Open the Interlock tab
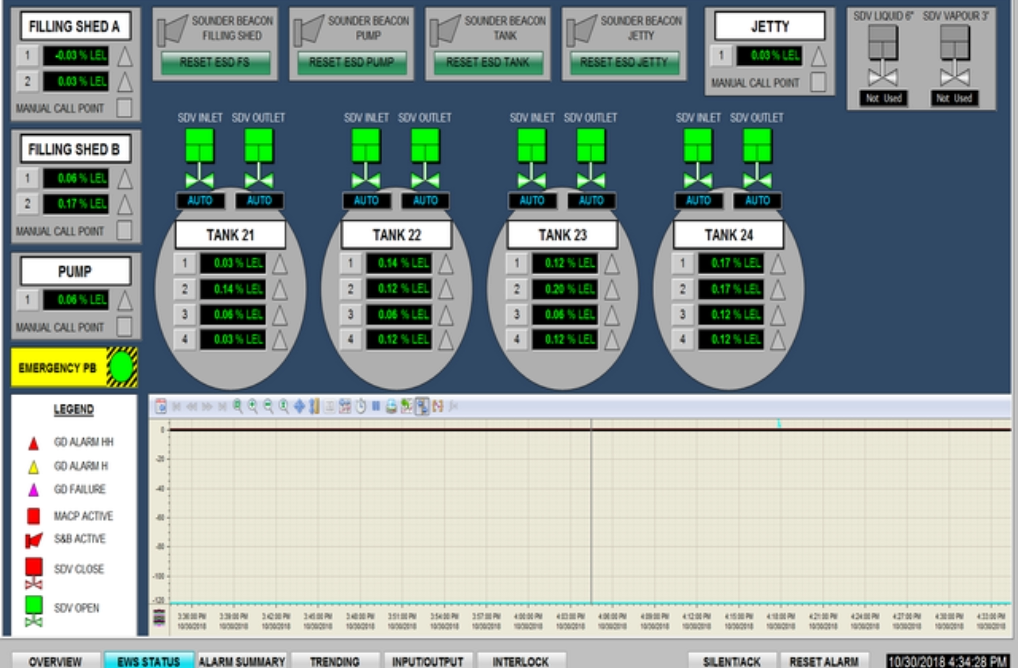 click(520, 661)
